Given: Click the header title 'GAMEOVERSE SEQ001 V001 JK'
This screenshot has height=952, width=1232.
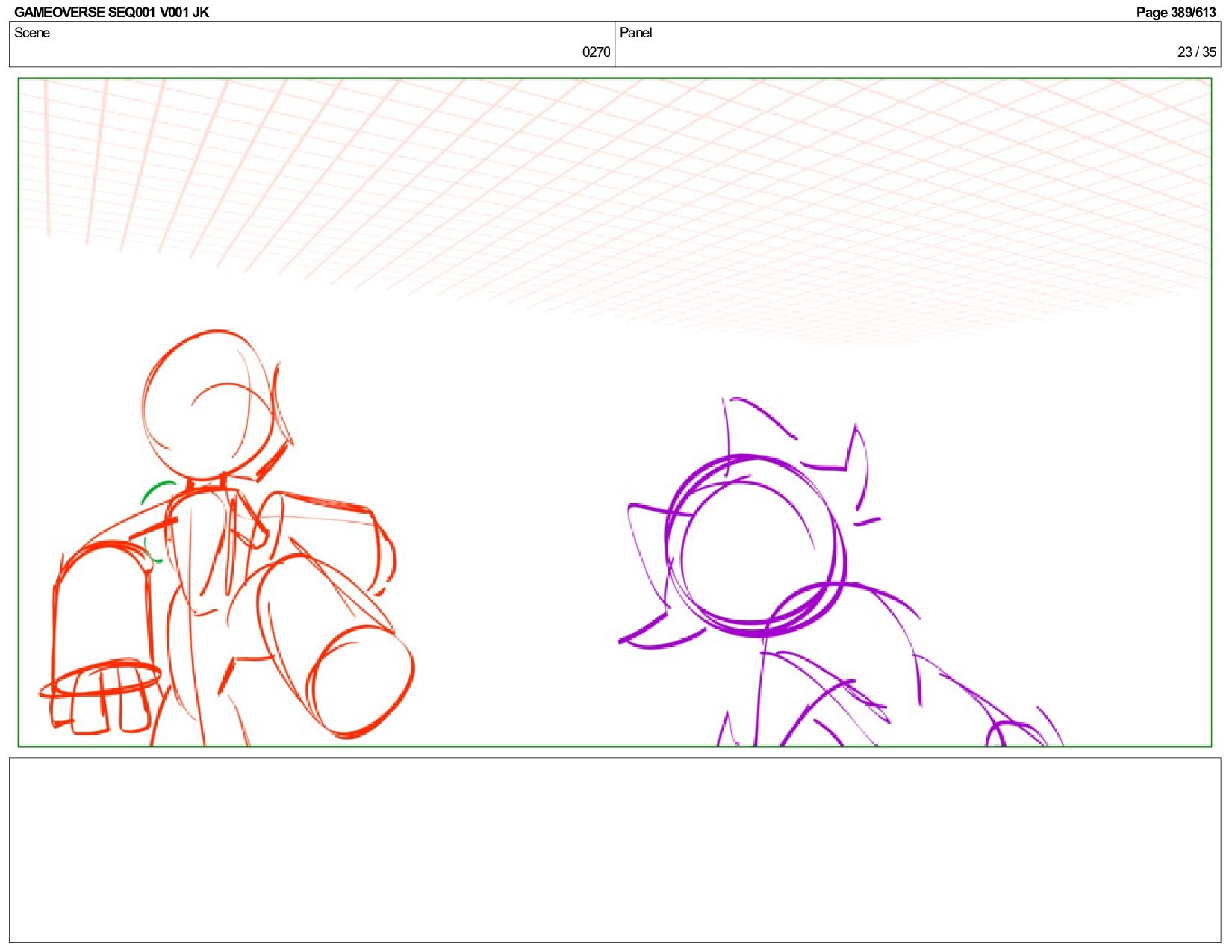Looking at the screenshot, I should click(111, 12).
